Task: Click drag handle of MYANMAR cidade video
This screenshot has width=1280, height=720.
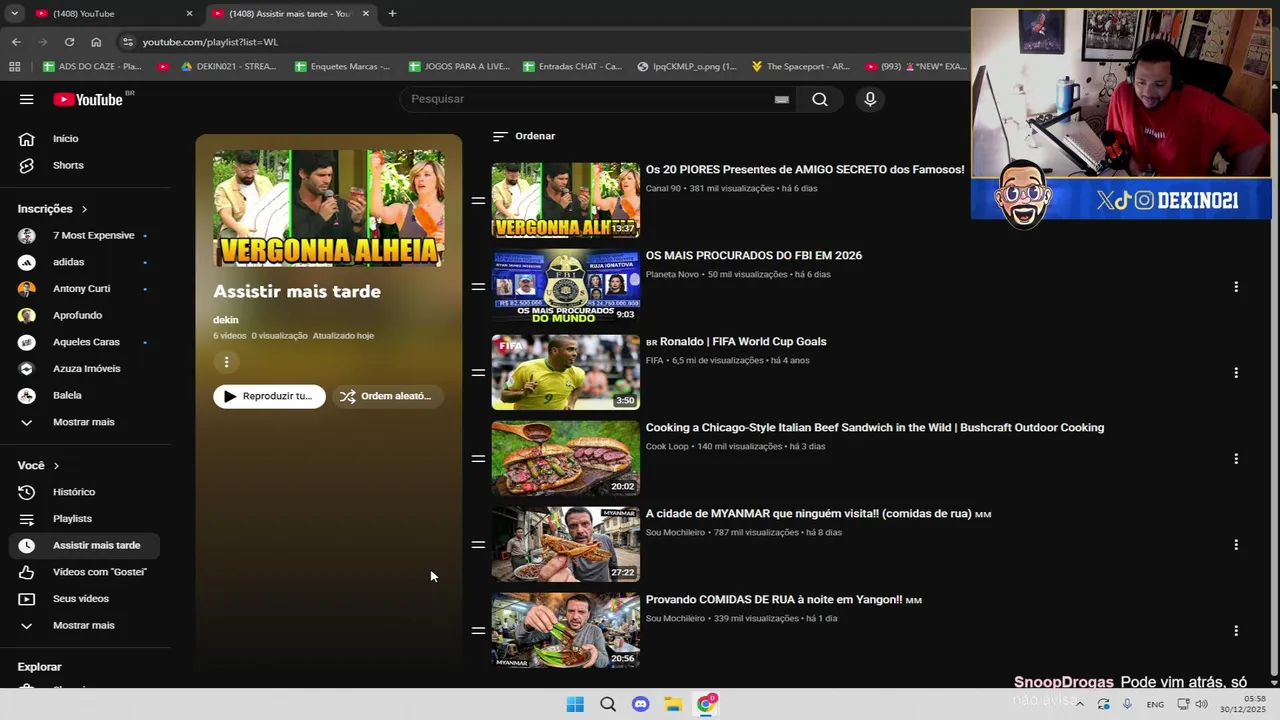Action: pos(478,544)
